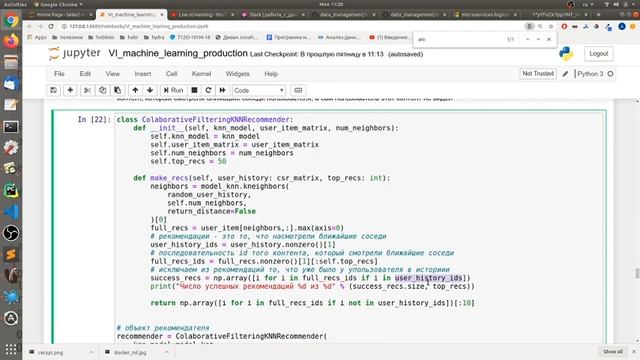Insert a new cell below with plus icon
Viewport: 640px width, 360px height.
(x=70, y=90)
